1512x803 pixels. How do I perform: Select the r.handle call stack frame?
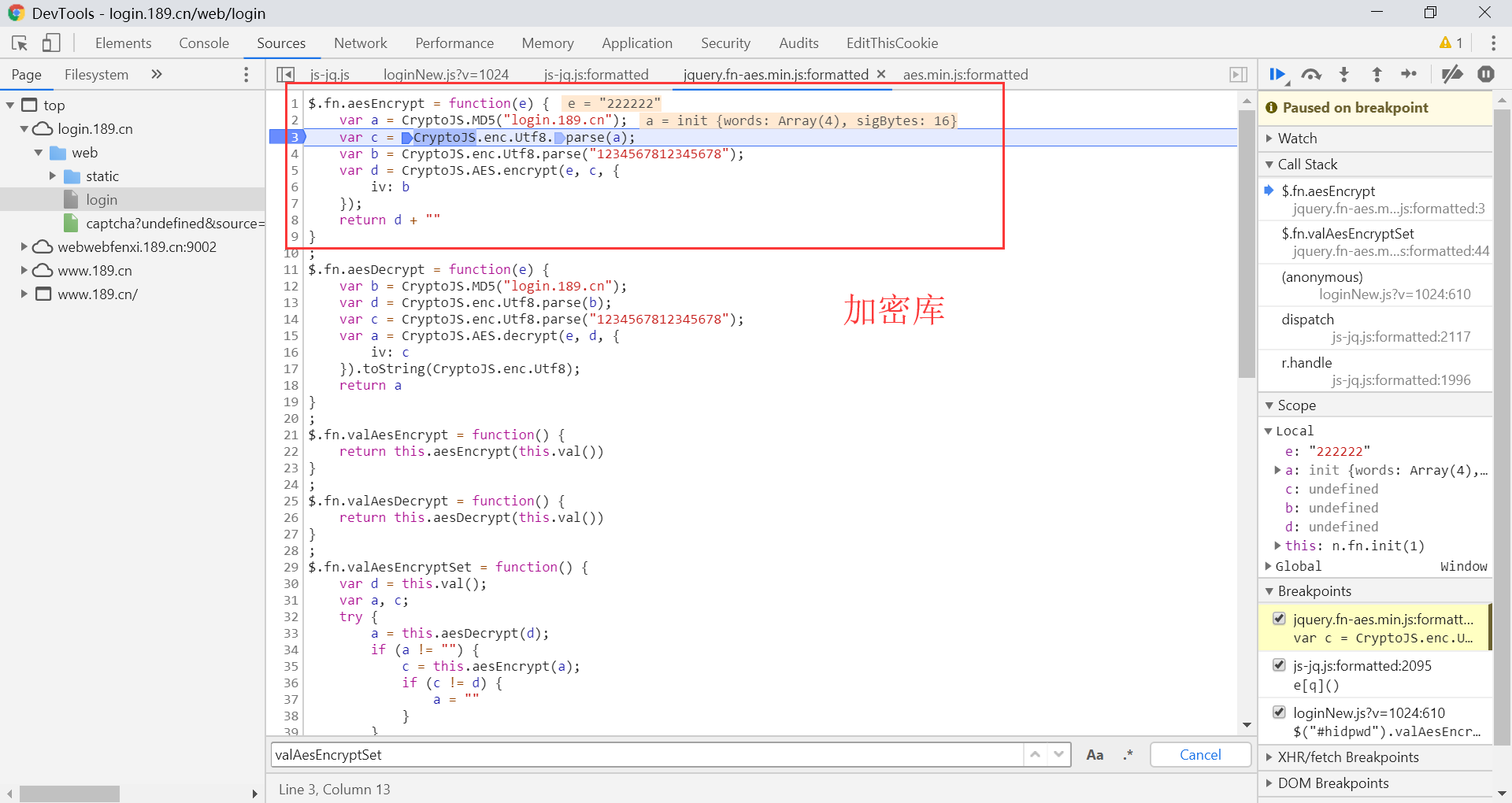(x=1375, y=372)
